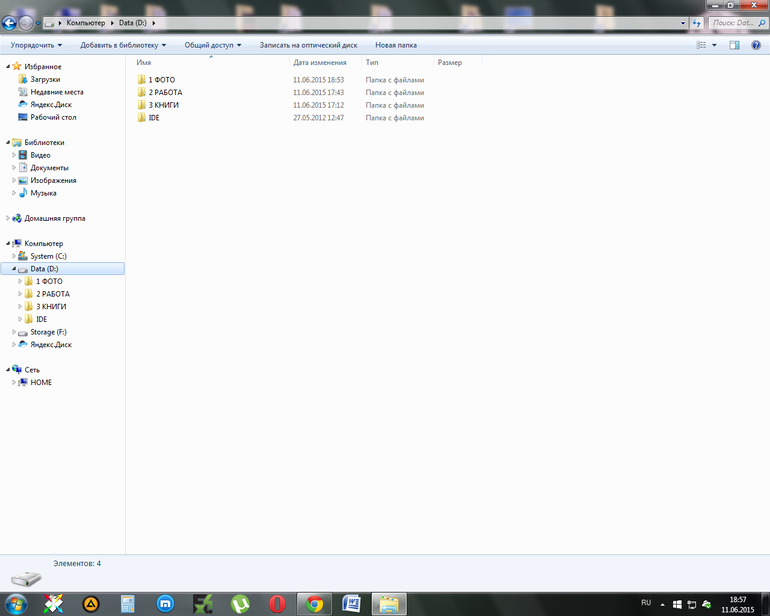This screenshot has width=770, height=616.
Task: Select the 3 КНИГИ folder in the file list
Action: click(x=164, y=105)
